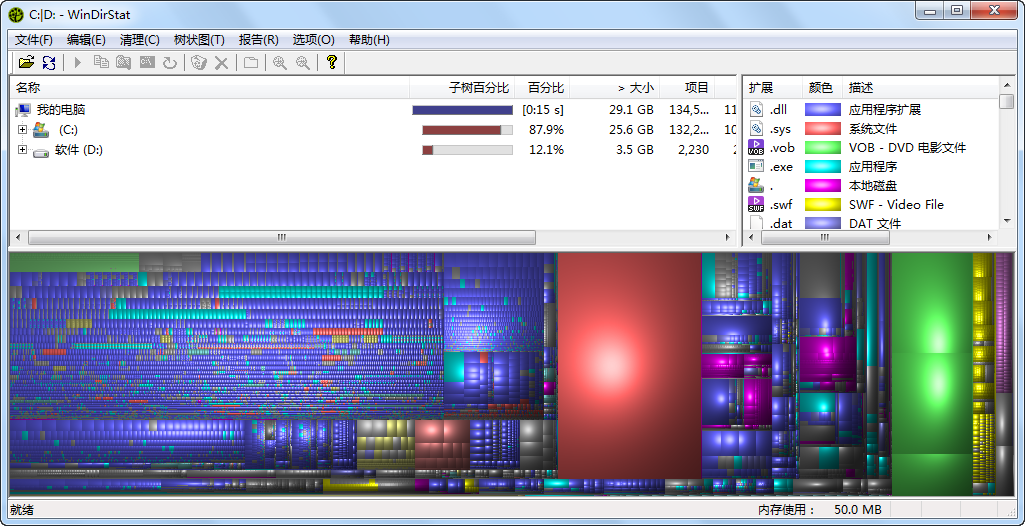Open the 文件(F) menu
Image resolution: width=1025 pixels, height=526 pixels.
(x=33, y=40)
